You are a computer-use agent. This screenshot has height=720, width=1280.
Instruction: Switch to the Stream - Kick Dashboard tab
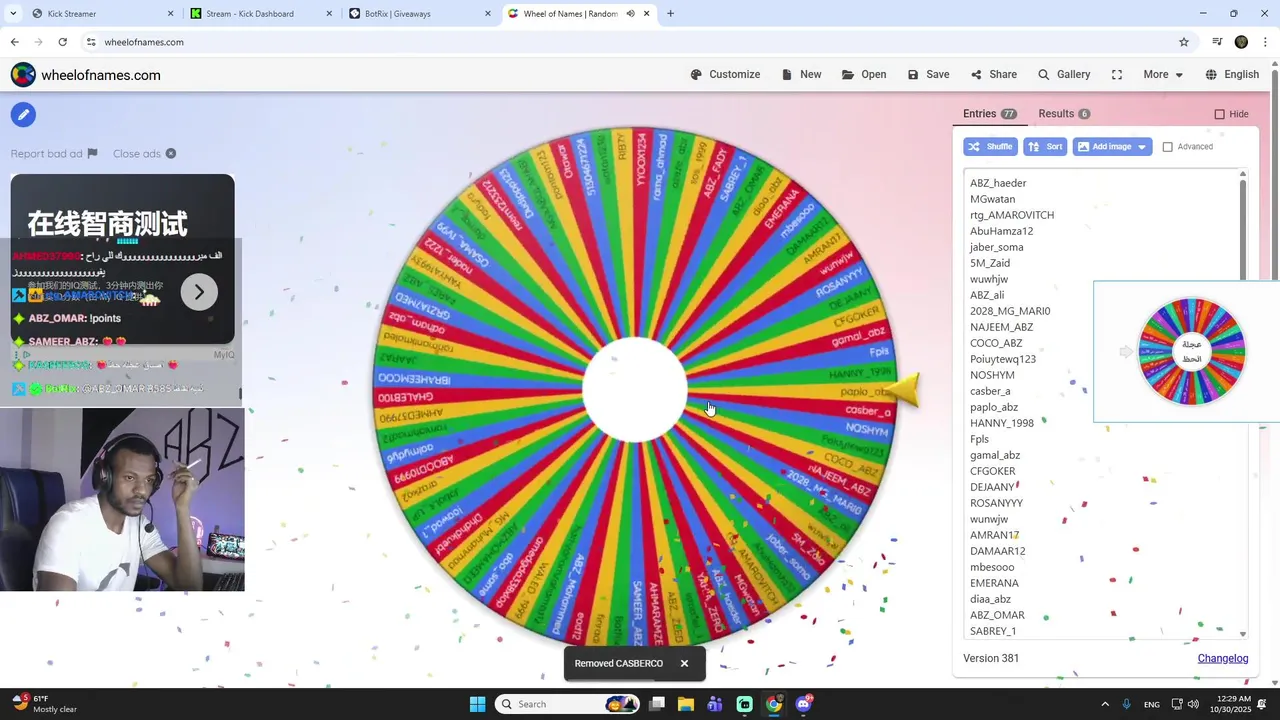coord(260,14)
